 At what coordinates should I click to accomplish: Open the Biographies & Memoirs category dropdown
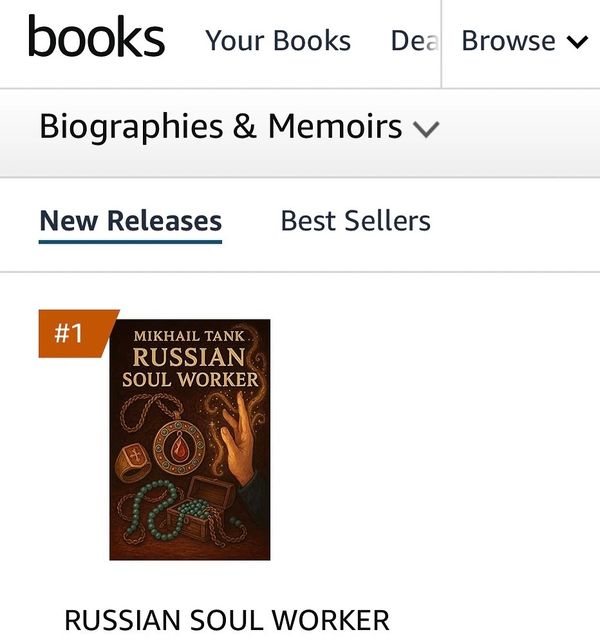coord(220,127)
